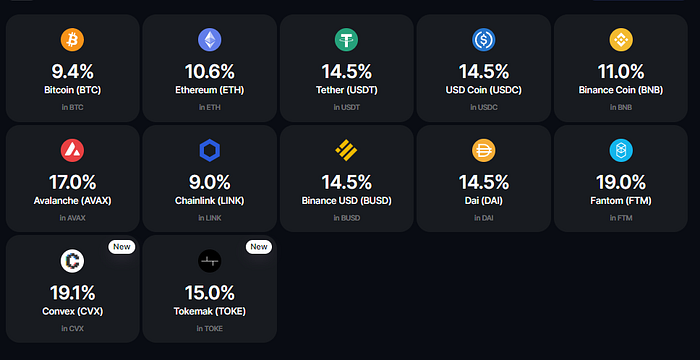Viewport: 700px width, 360px height.
Task: Select the red Avalanche logo icon
Action: (x=72, y=151)
